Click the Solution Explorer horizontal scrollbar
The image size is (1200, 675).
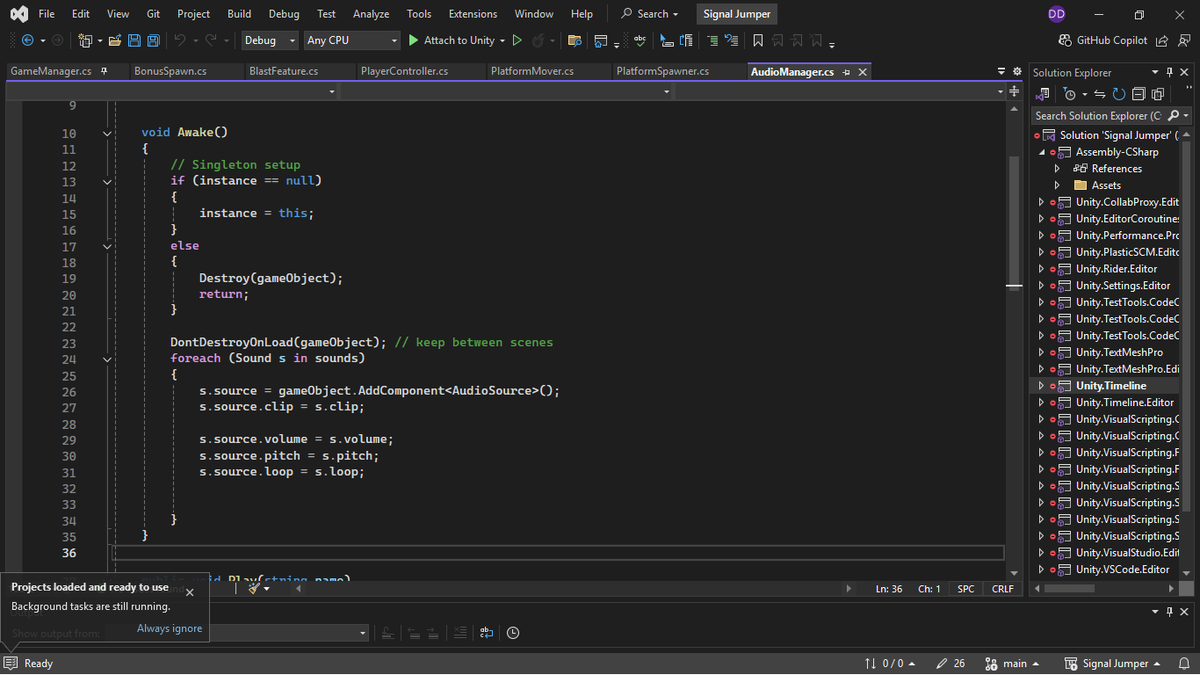click(1069, 588)
